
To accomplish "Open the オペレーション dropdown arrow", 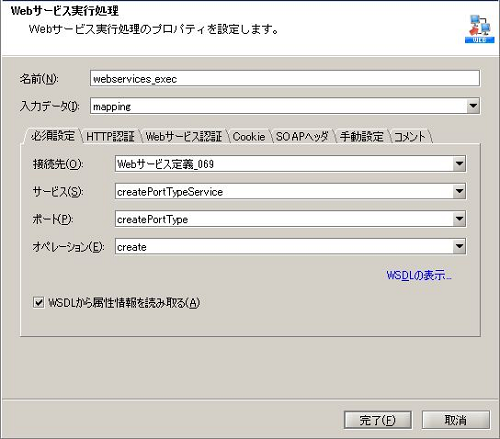I will [459, 247].
